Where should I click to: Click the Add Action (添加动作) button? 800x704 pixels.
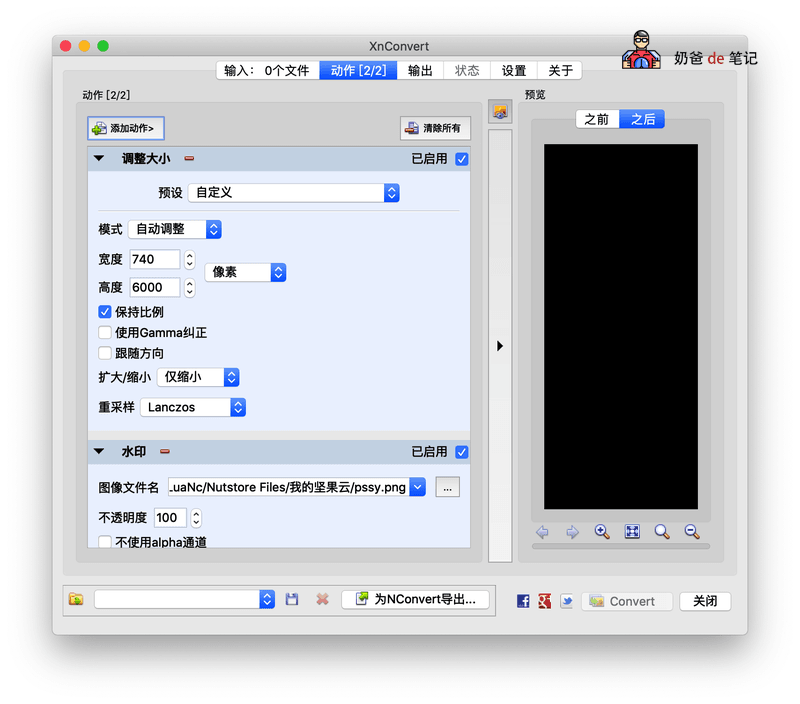coord(126,128)
